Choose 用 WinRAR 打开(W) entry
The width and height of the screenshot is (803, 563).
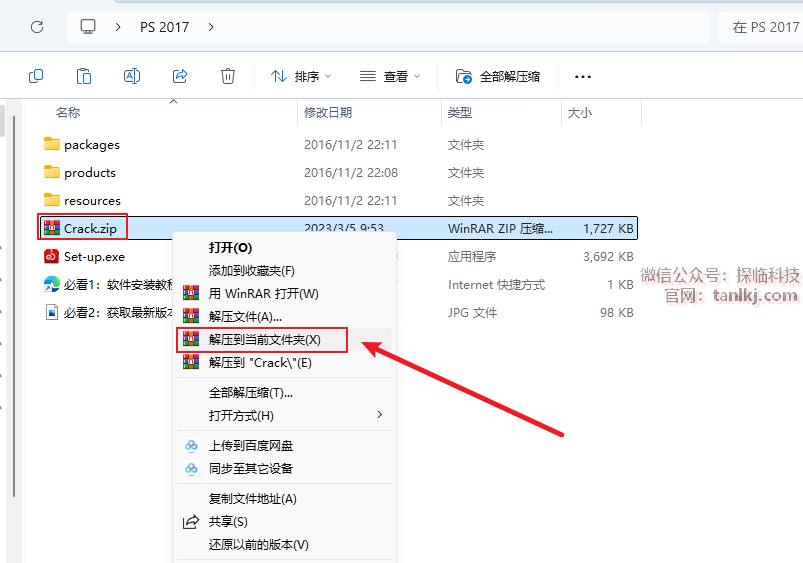pyautogui.click(x=284, y=294)
